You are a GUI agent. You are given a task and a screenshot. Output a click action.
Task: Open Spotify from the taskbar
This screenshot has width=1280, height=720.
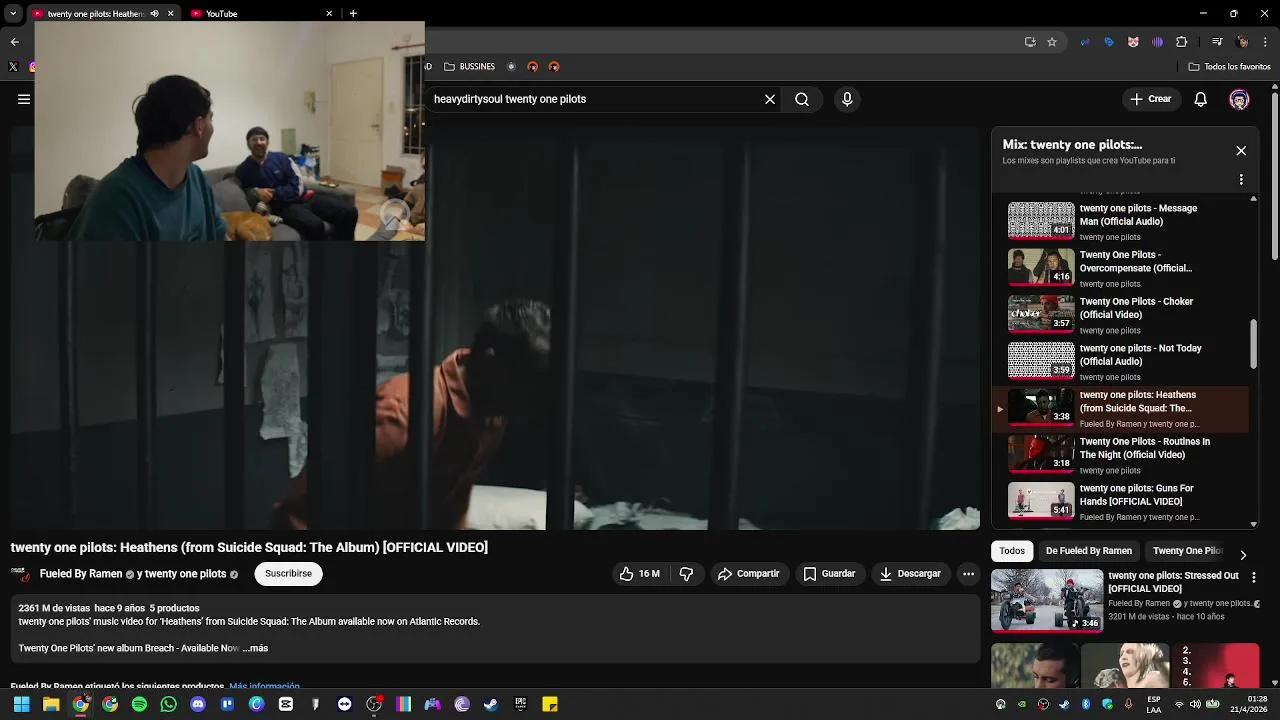[x=139, y=704]
